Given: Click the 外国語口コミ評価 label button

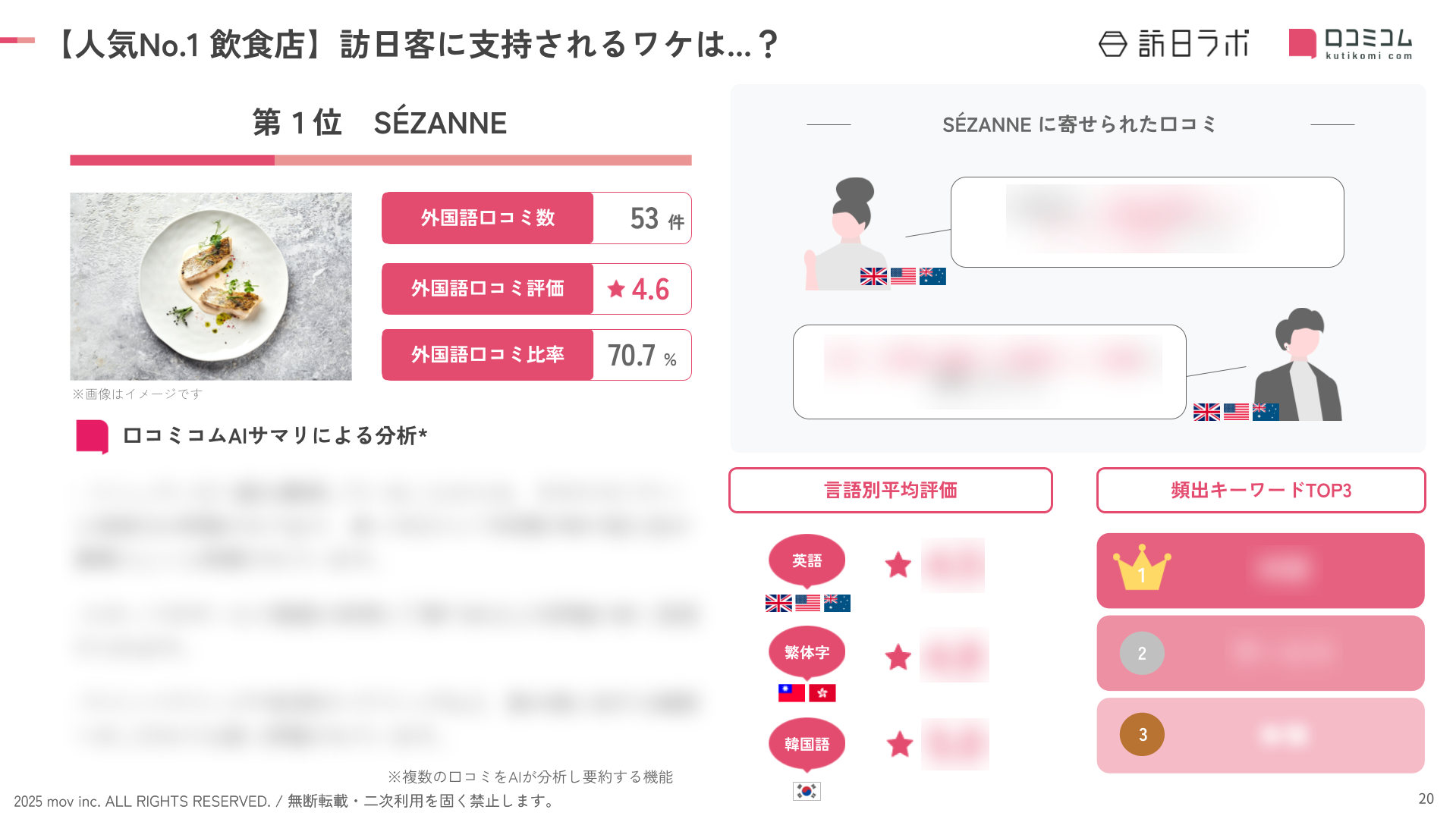Looking at the screenshot, I should tap(487, 289).
